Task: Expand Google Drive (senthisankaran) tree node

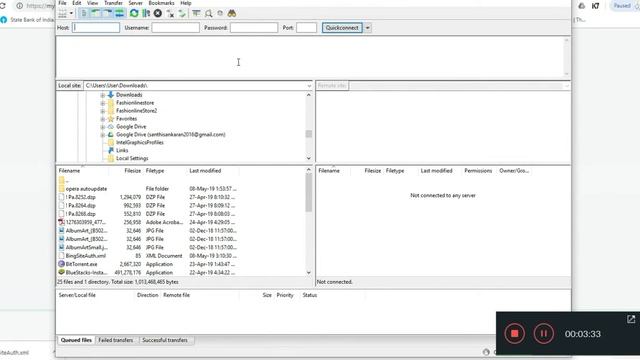Action: (x=103, y=135)
